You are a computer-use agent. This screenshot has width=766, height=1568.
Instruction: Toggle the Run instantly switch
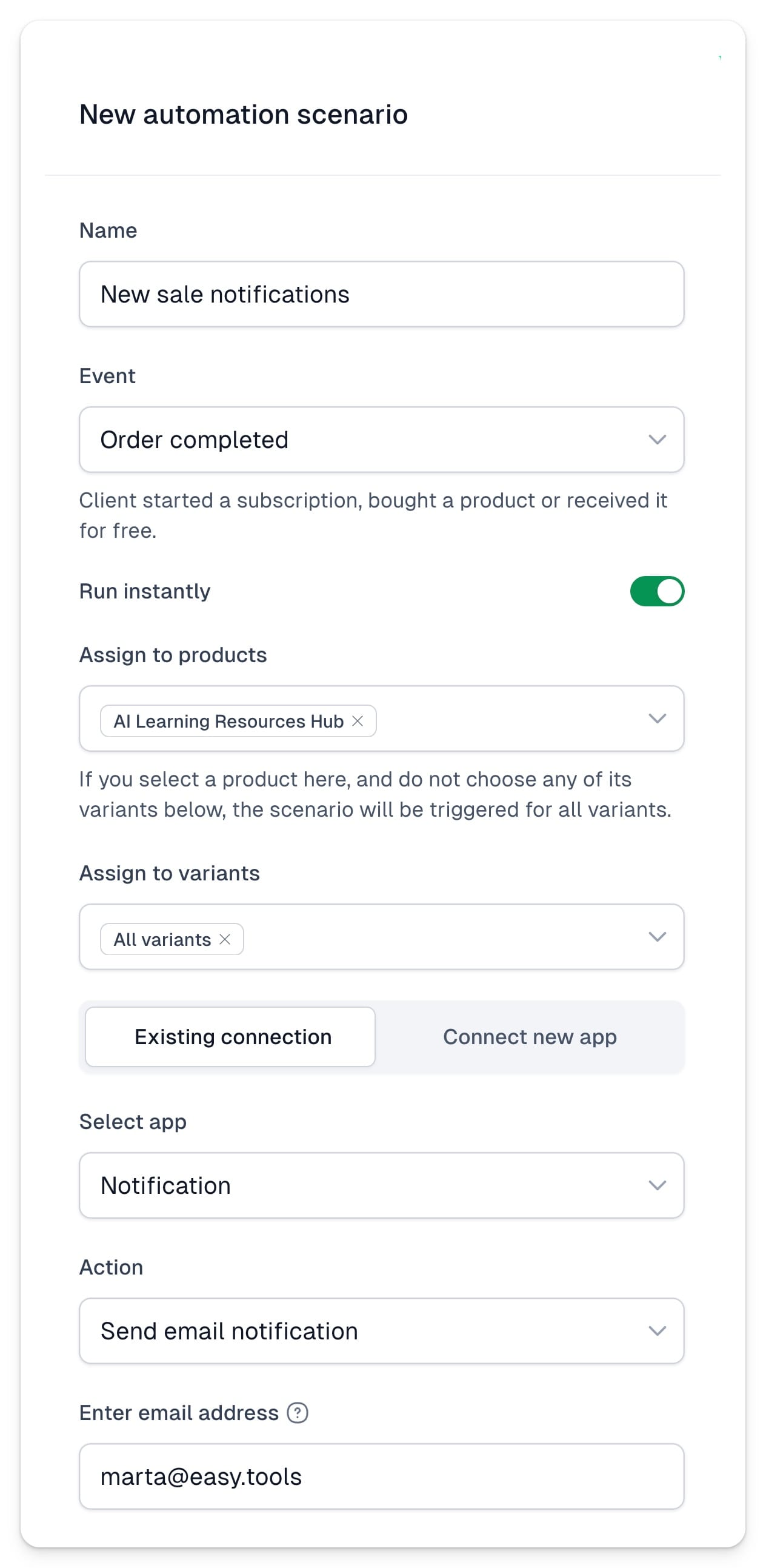tap(657, 591)
